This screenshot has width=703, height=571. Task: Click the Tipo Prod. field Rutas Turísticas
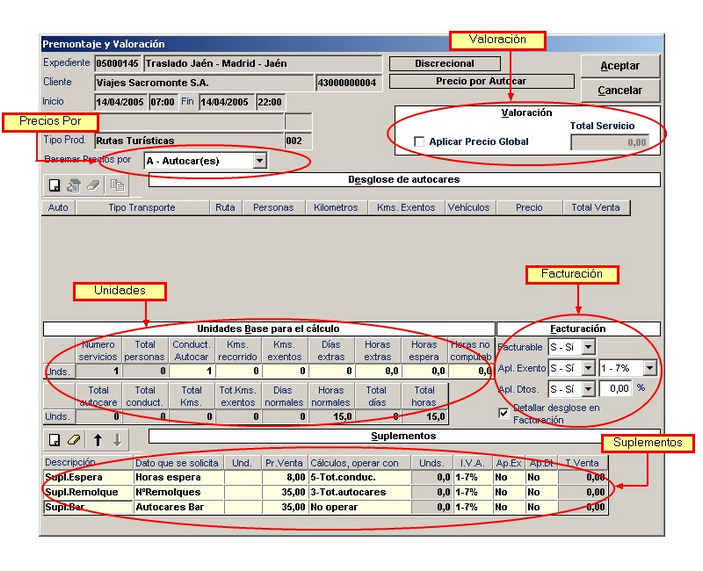[x=189, y=141]
